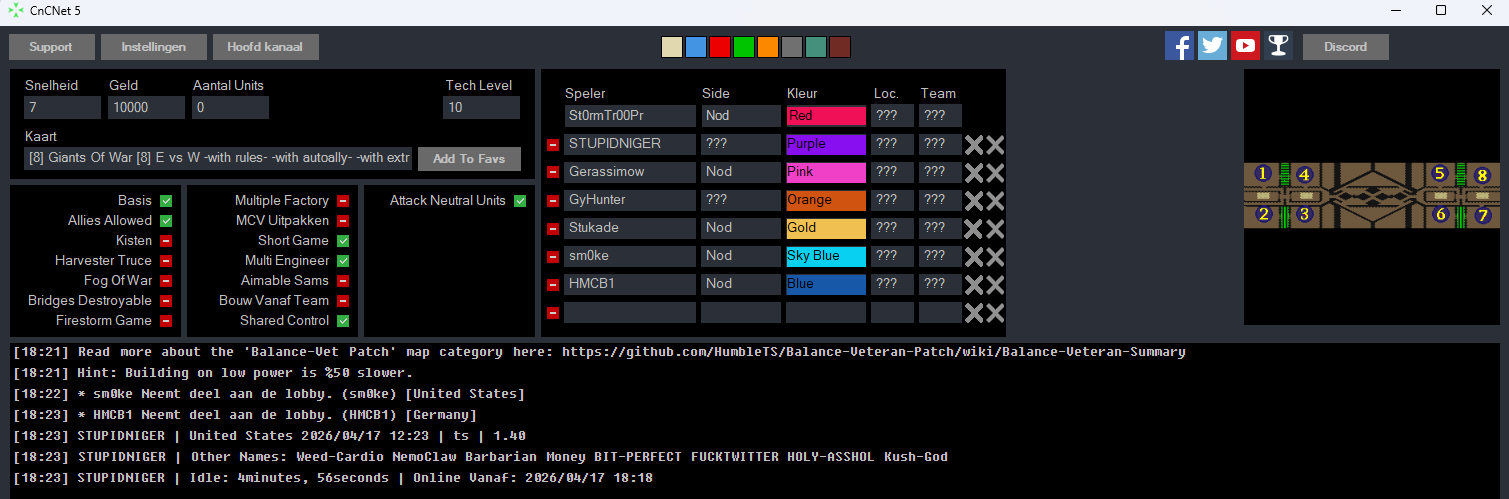The image size is (1509, 499).
Task: Go to Hoofd kanaal
Action: [x=265, y=47]
